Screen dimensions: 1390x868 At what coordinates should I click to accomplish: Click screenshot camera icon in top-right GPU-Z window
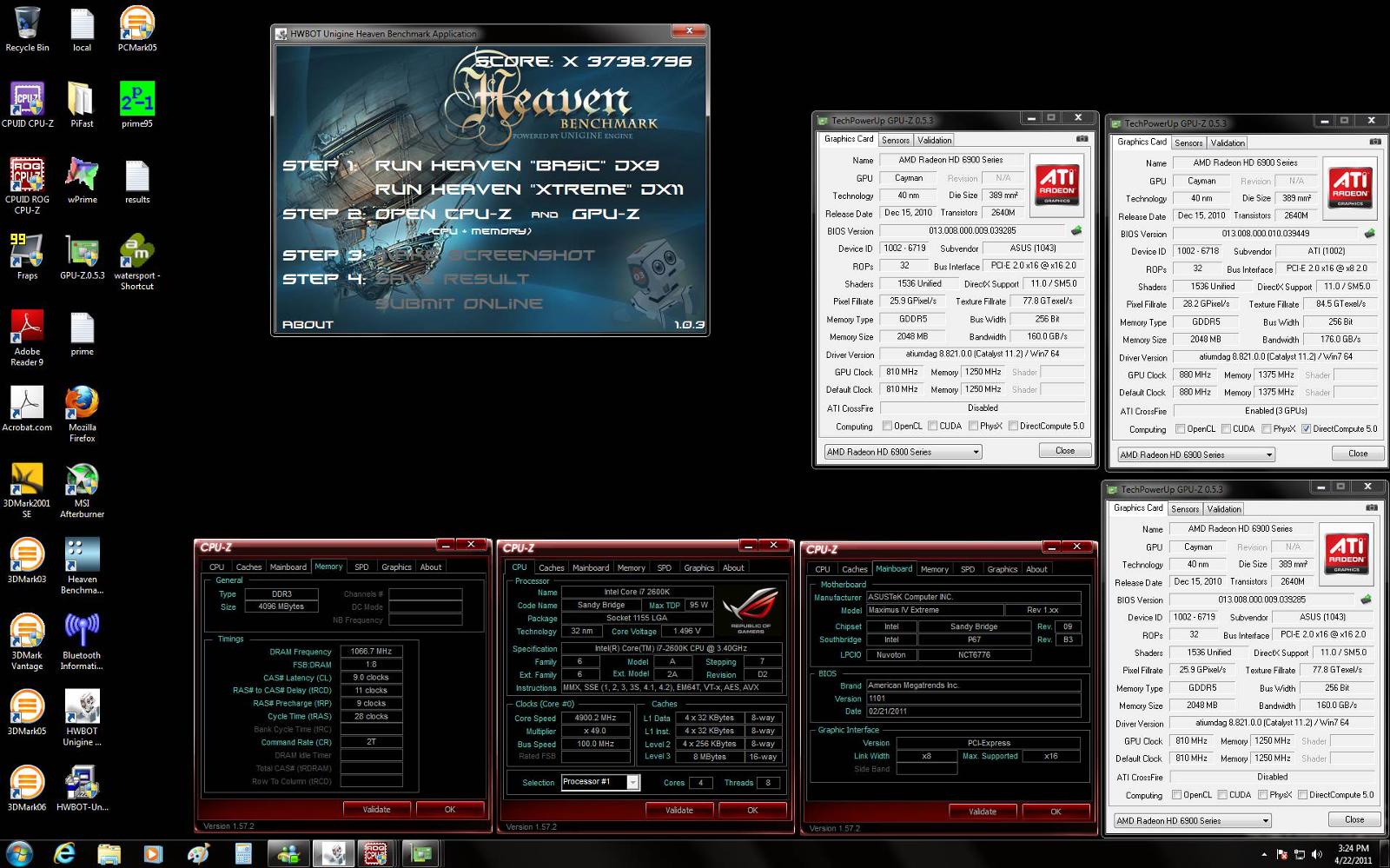[x=1375, y=141]
